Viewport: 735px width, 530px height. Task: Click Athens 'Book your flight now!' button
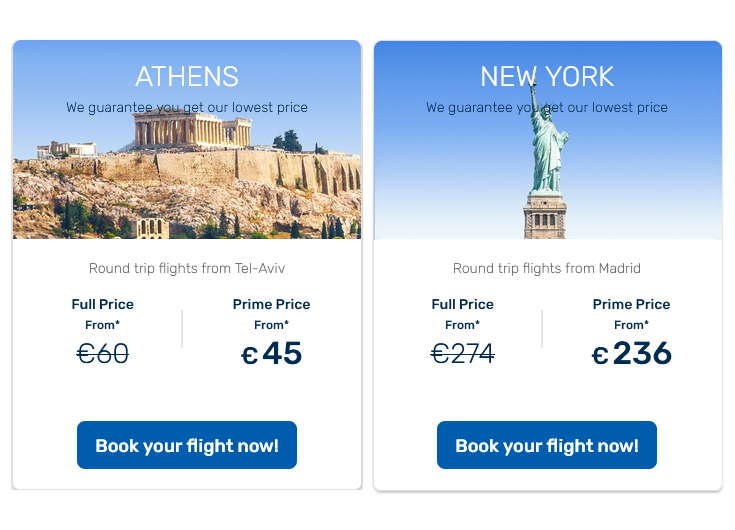click(x=187, y=445)
